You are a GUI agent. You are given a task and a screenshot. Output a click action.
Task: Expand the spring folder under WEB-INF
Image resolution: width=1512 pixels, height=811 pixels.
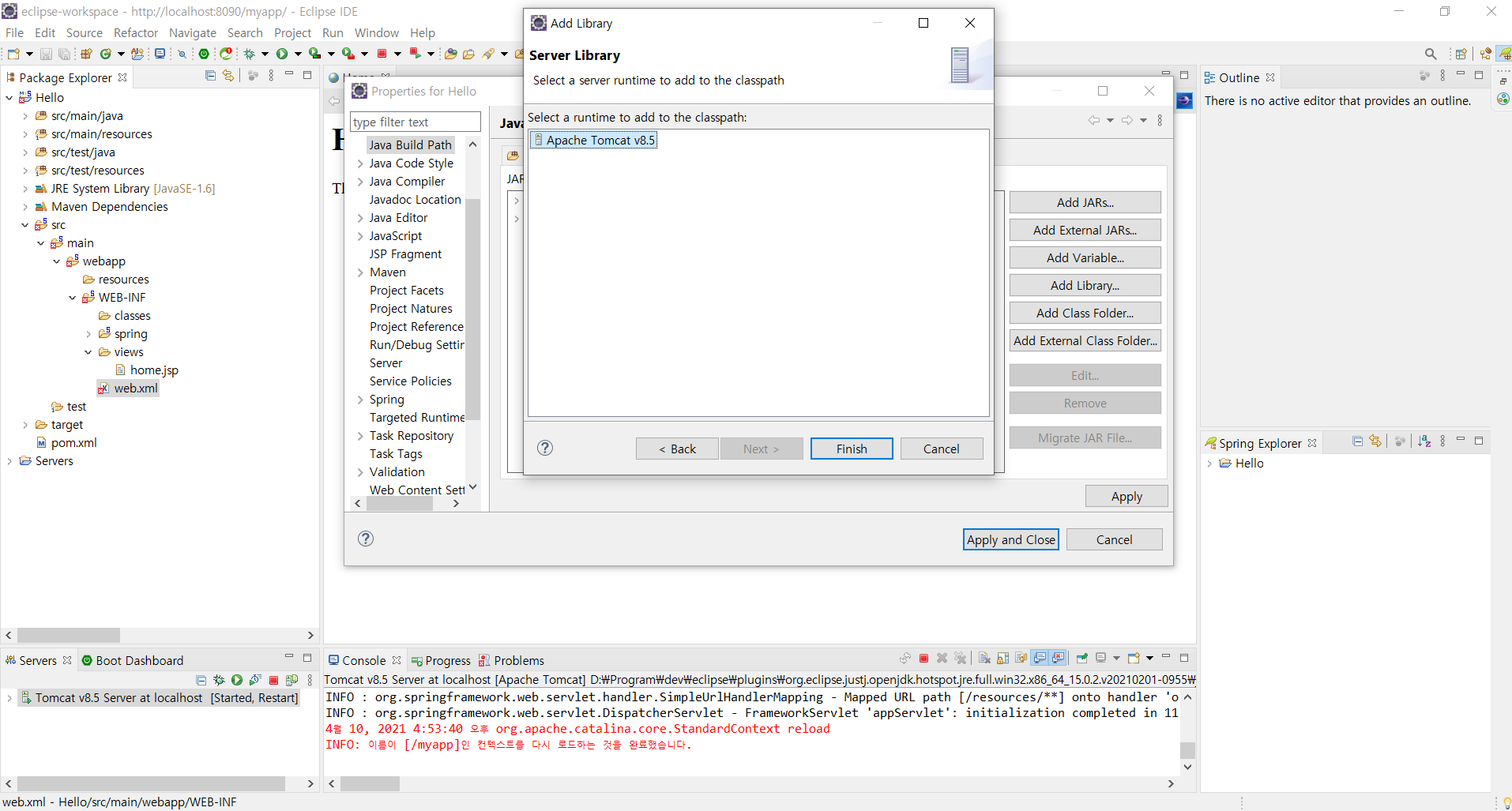tap(88, 334)
